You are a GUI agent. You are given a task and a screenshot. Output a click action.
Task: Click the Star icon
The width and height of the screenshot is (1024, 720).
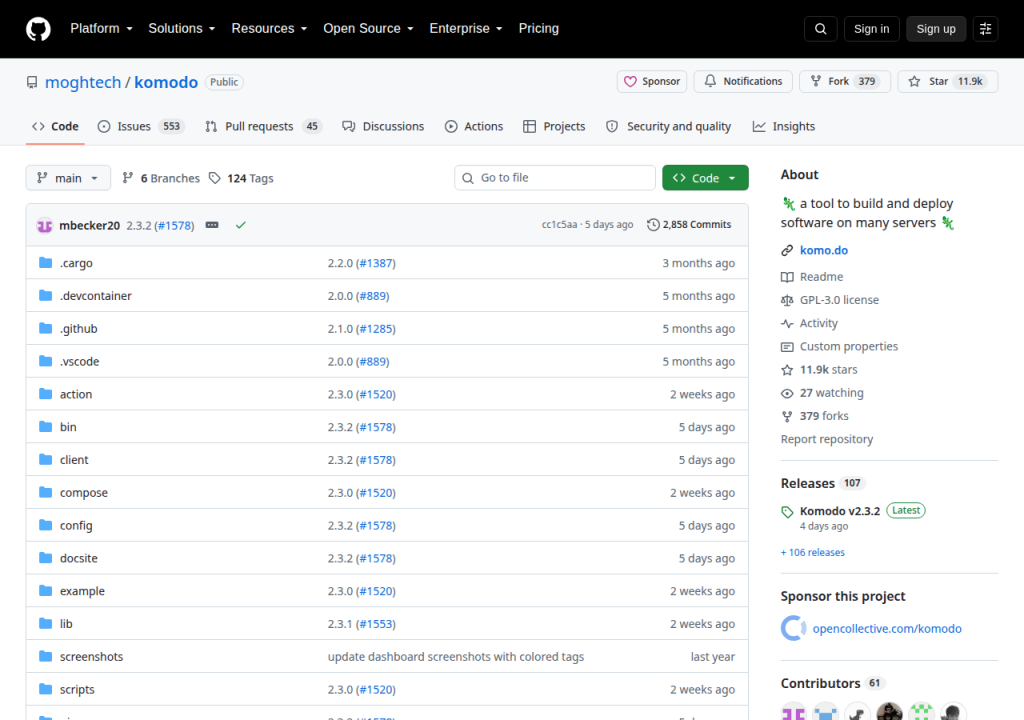914,81
